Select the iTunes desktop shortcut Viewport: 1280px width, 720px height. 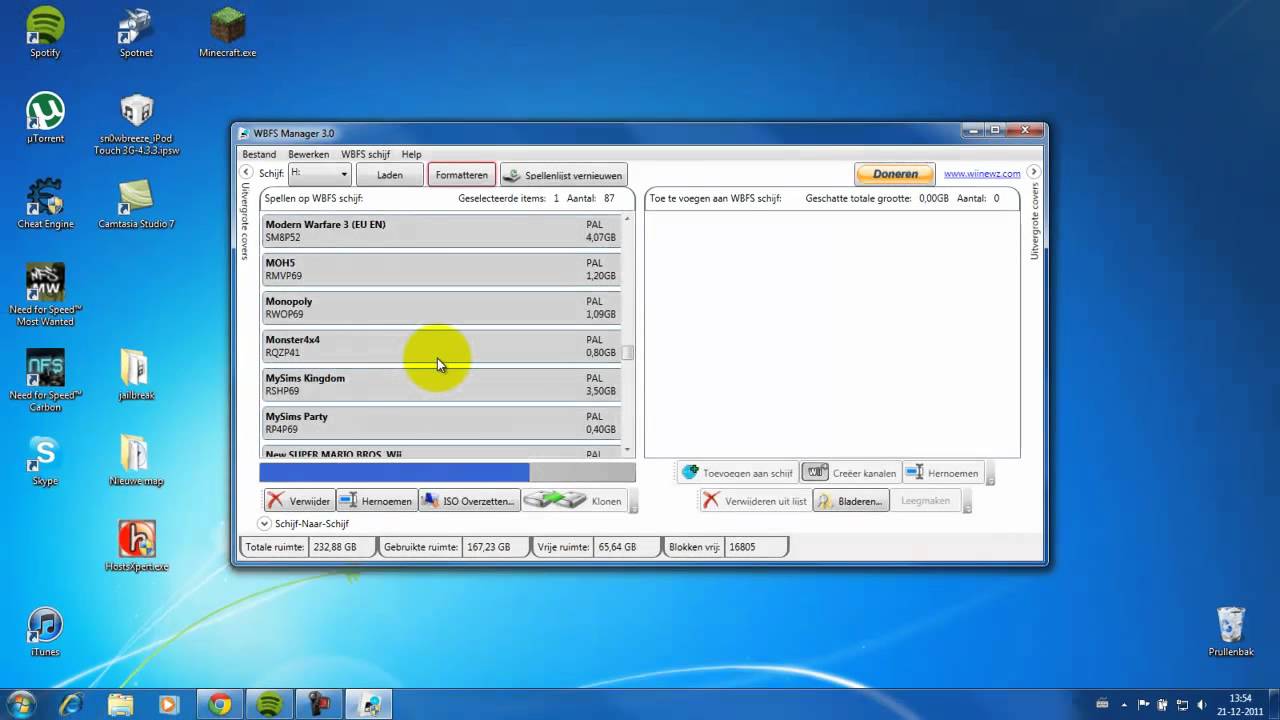(x=45, y=632)
